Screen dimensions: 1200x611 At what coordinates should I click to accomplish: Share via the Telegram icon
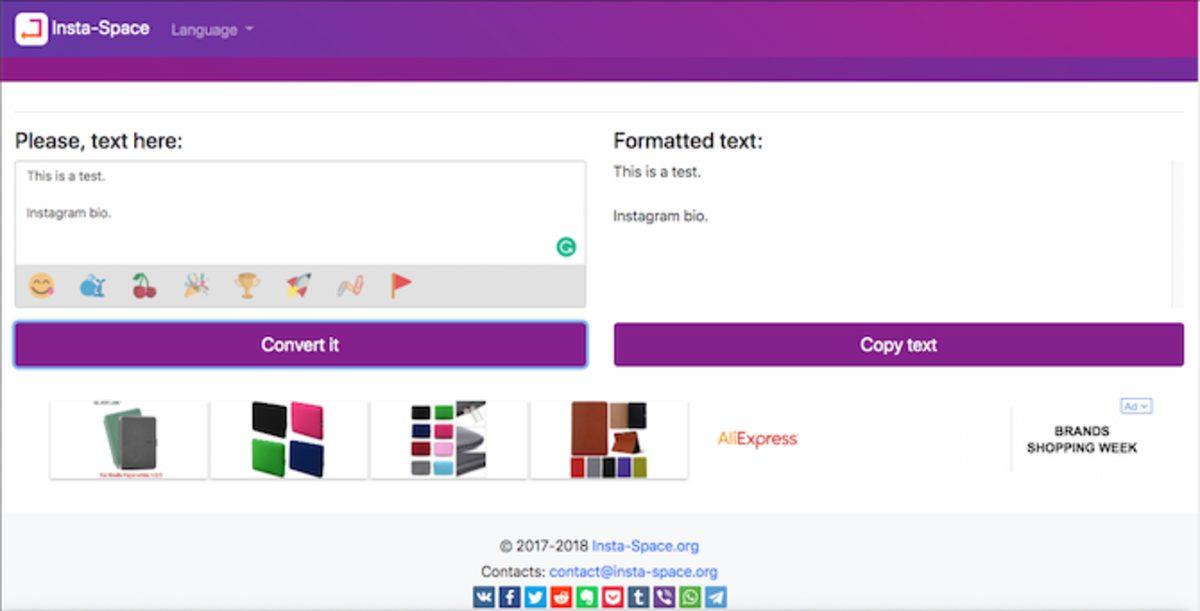(716, 598)
